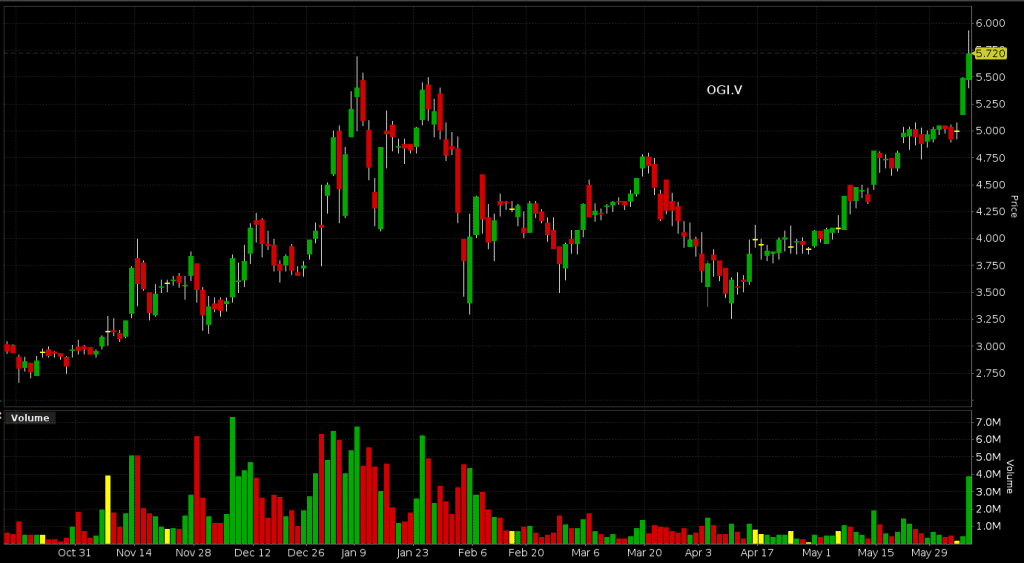
Task: Click the Feb 20 date label
Action: (x=527, y=553)
